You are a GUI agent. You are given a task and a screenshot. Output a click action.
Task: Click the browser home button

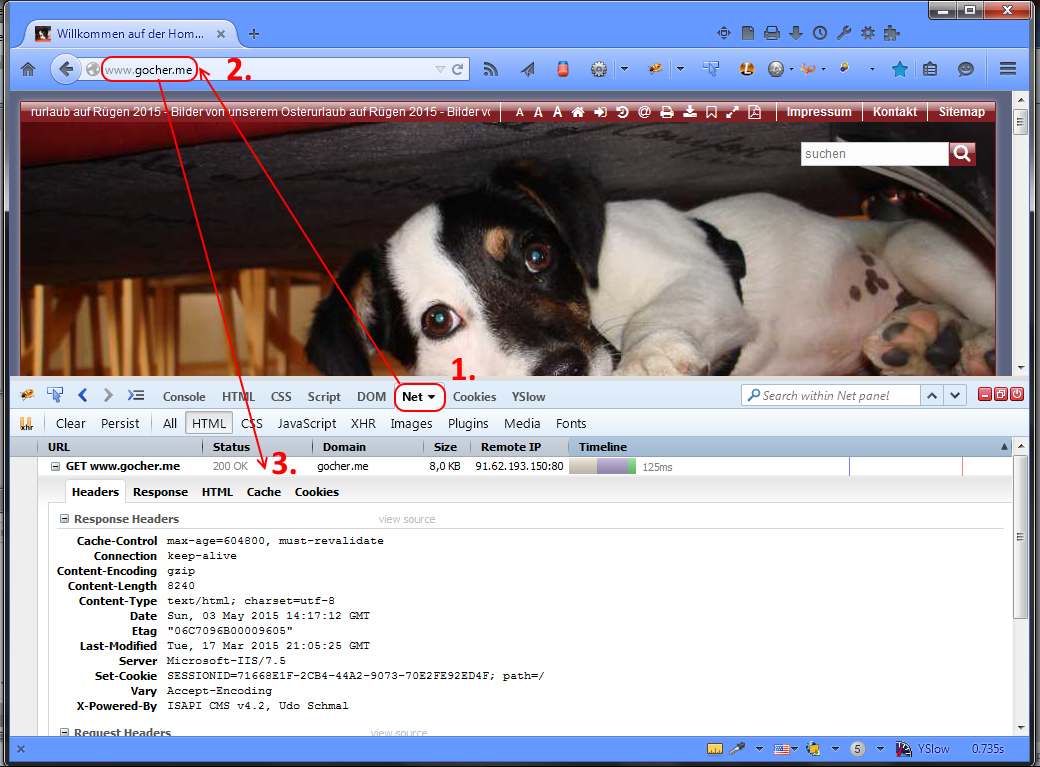(x=28, y=69)
